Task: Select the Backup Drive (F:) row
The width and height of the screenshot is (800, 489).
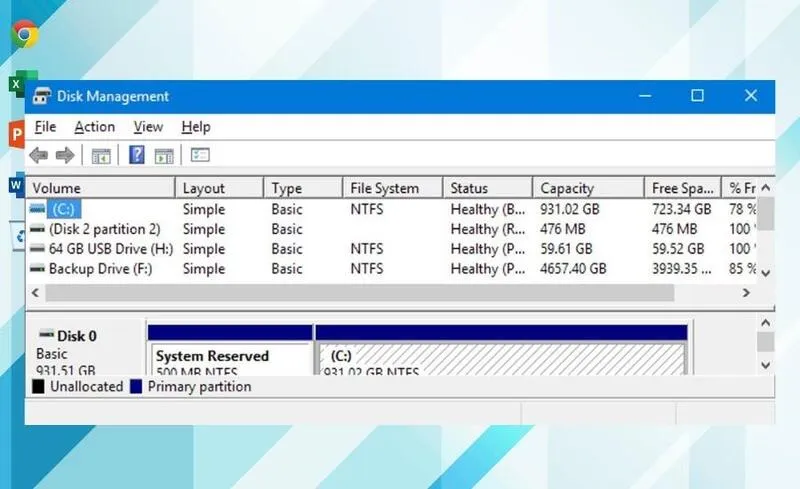Action: [x=391, y=268]
